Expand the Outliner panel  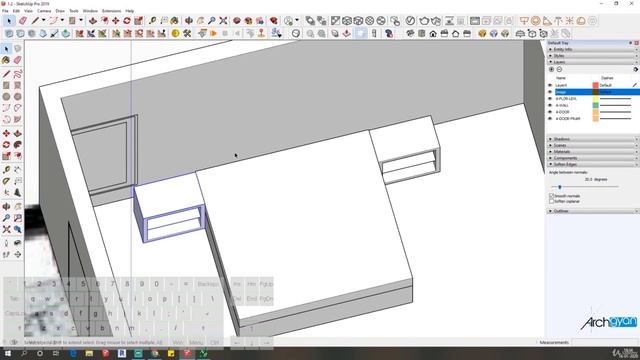pos(593,211)
